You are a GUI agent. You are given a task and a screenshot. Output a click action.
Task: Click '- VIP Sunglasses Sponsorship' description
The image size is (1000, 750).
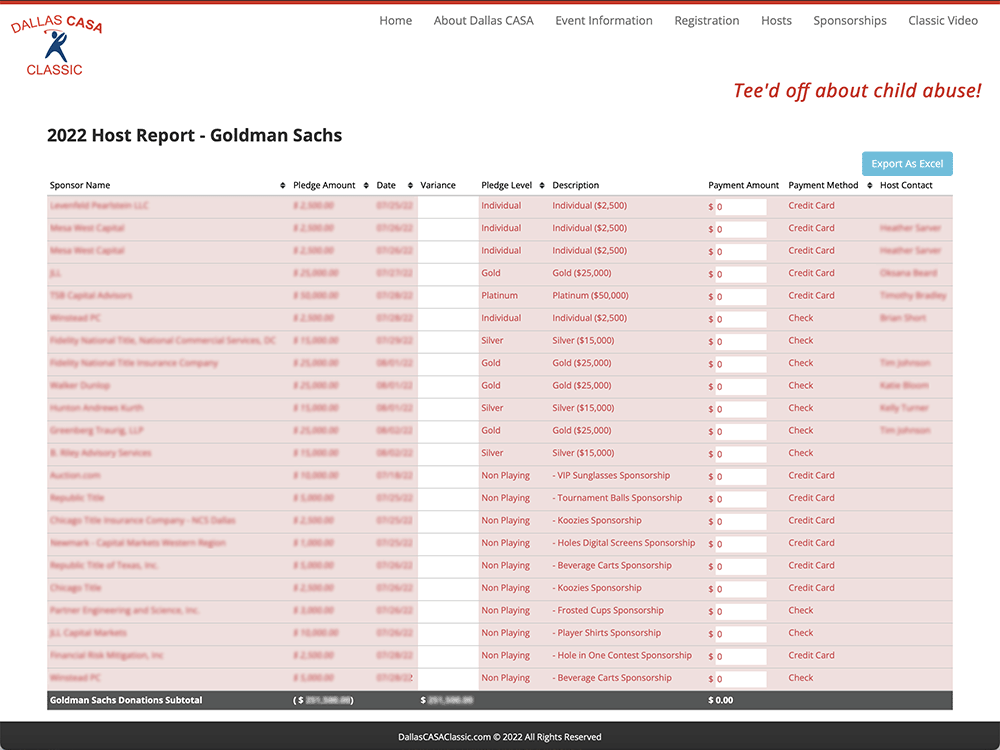pos(611,475)
